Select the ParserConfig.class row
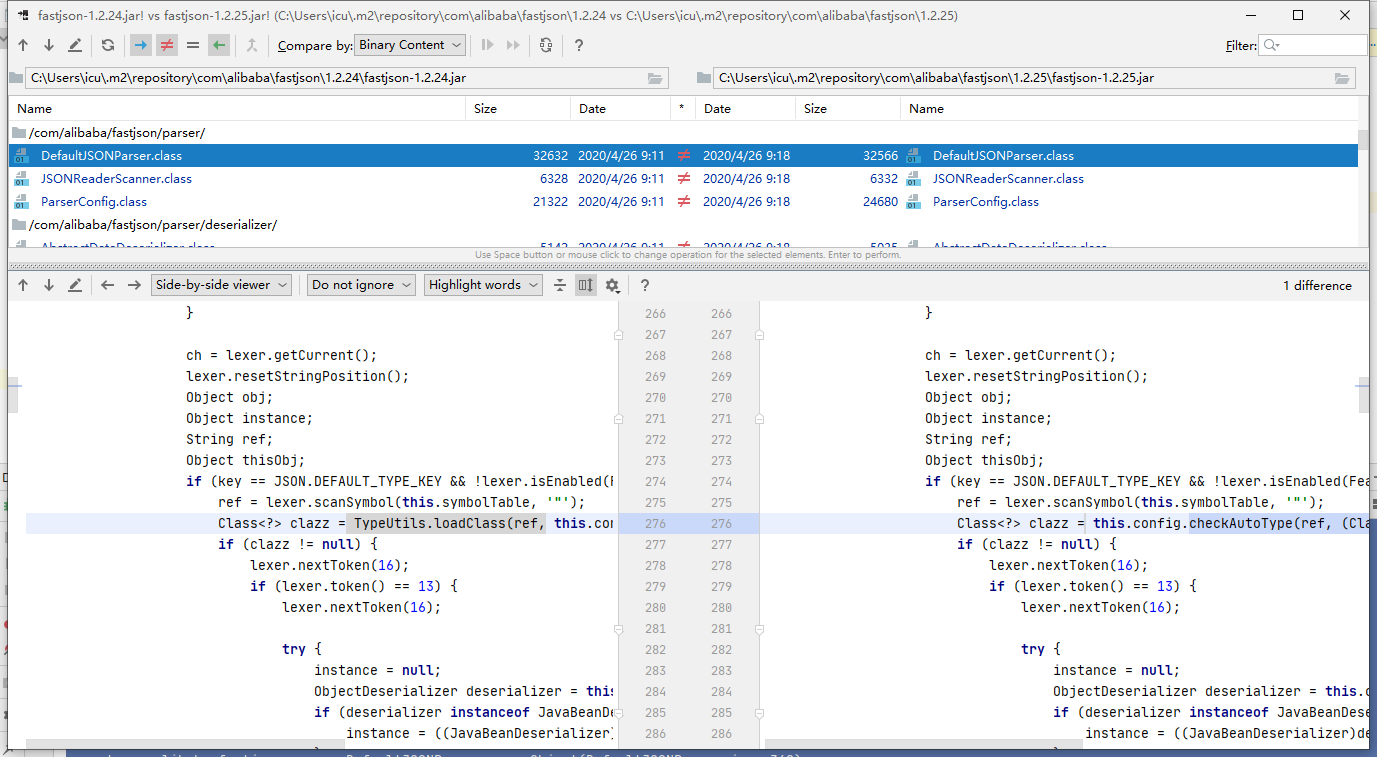The image size is (1377, 757). (683, 202)
